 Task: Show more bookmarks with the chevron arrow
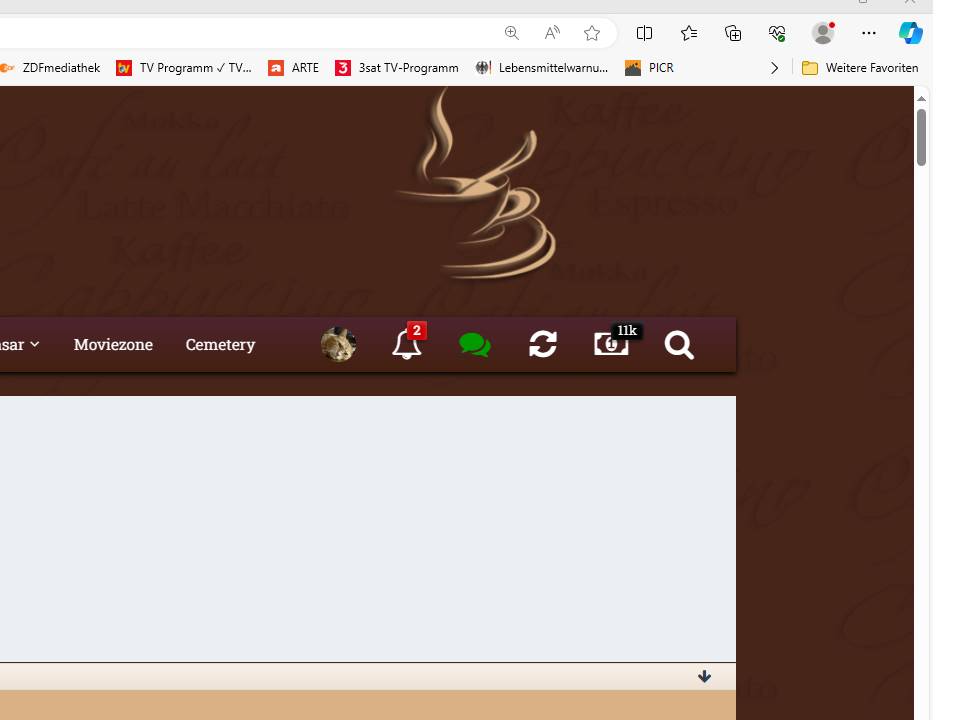pyautogui.click(x=774, y=68)
